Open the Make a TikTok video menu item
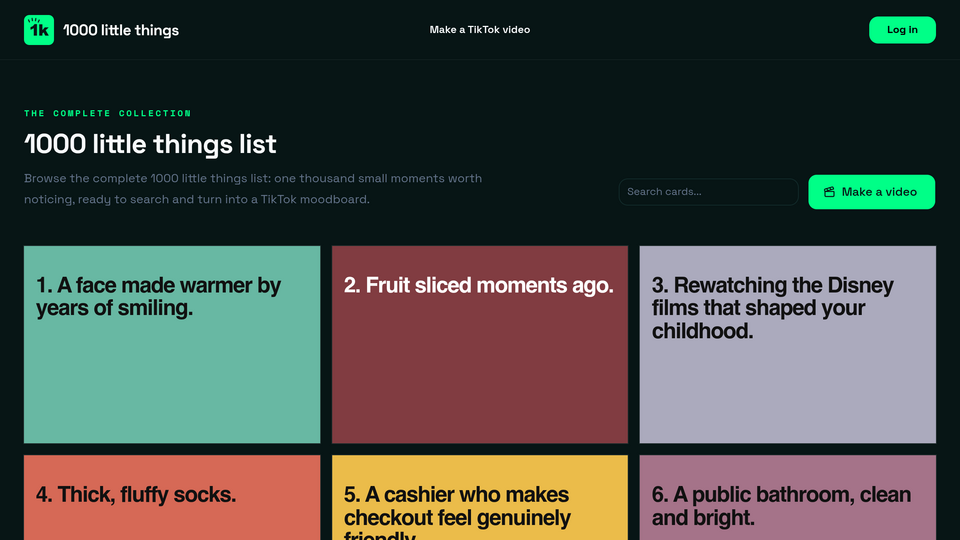This screenshot has height=540, width=960. coord(479,29)
